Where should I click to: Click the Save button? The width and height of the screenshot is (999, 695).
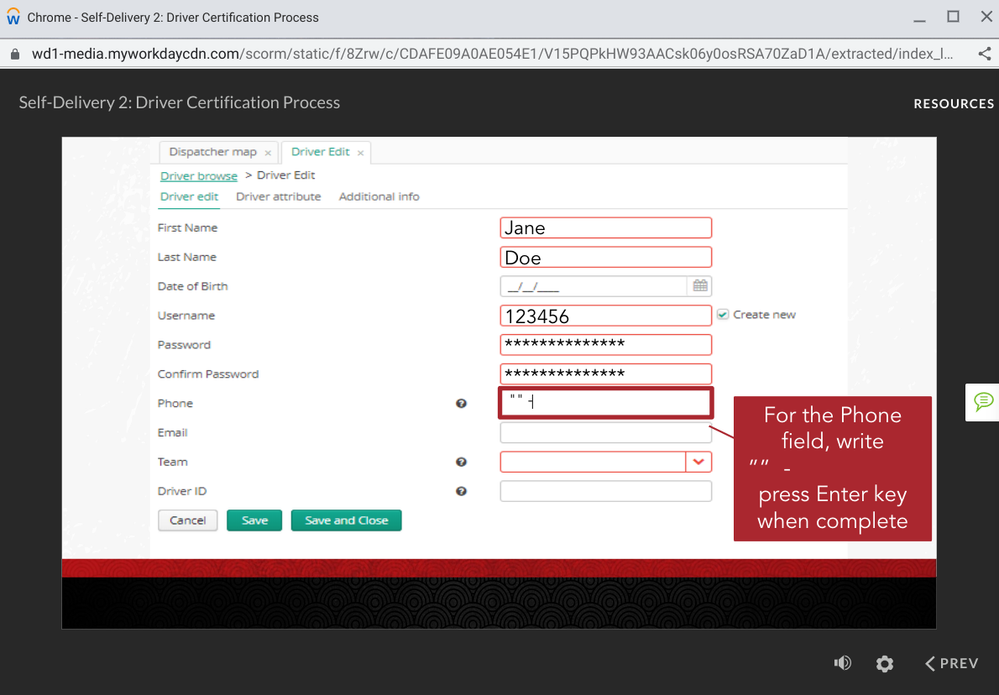tap(254, 520)
